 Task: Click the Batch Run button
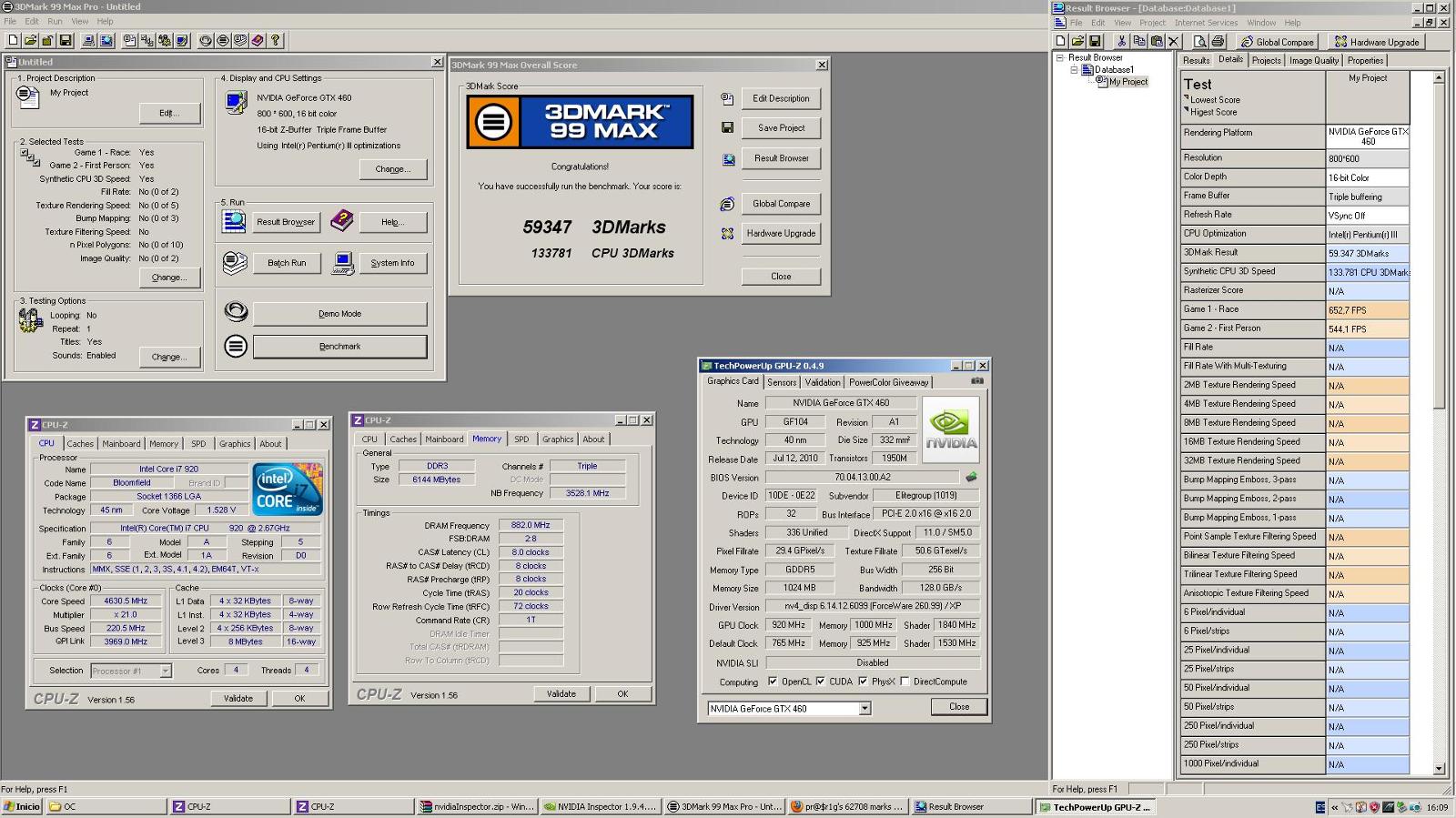287,263
